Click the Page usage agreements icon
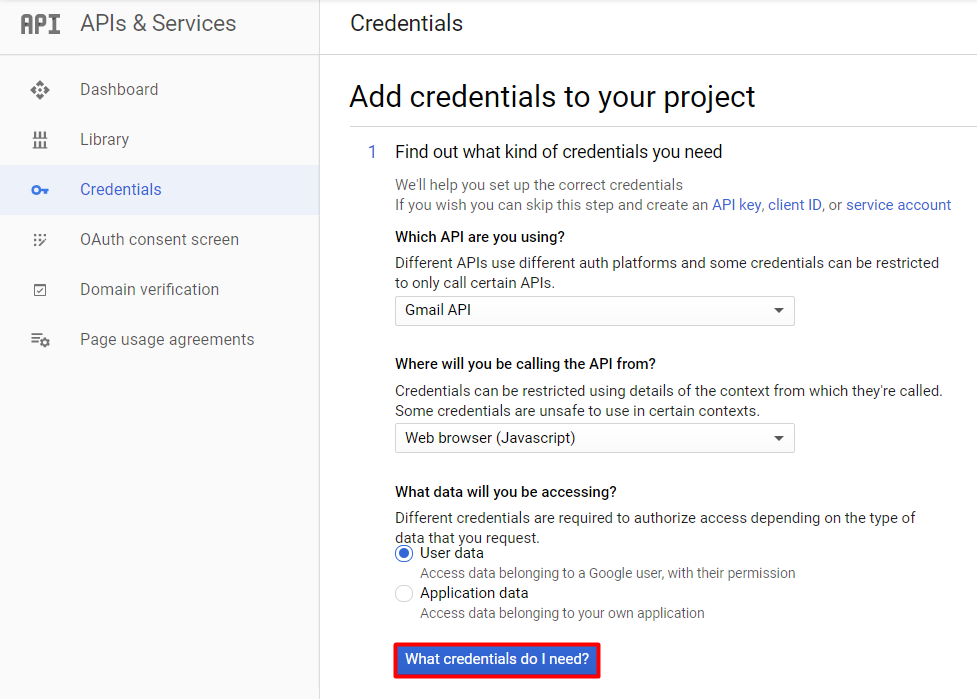977x699 pixels. (40, 339)
